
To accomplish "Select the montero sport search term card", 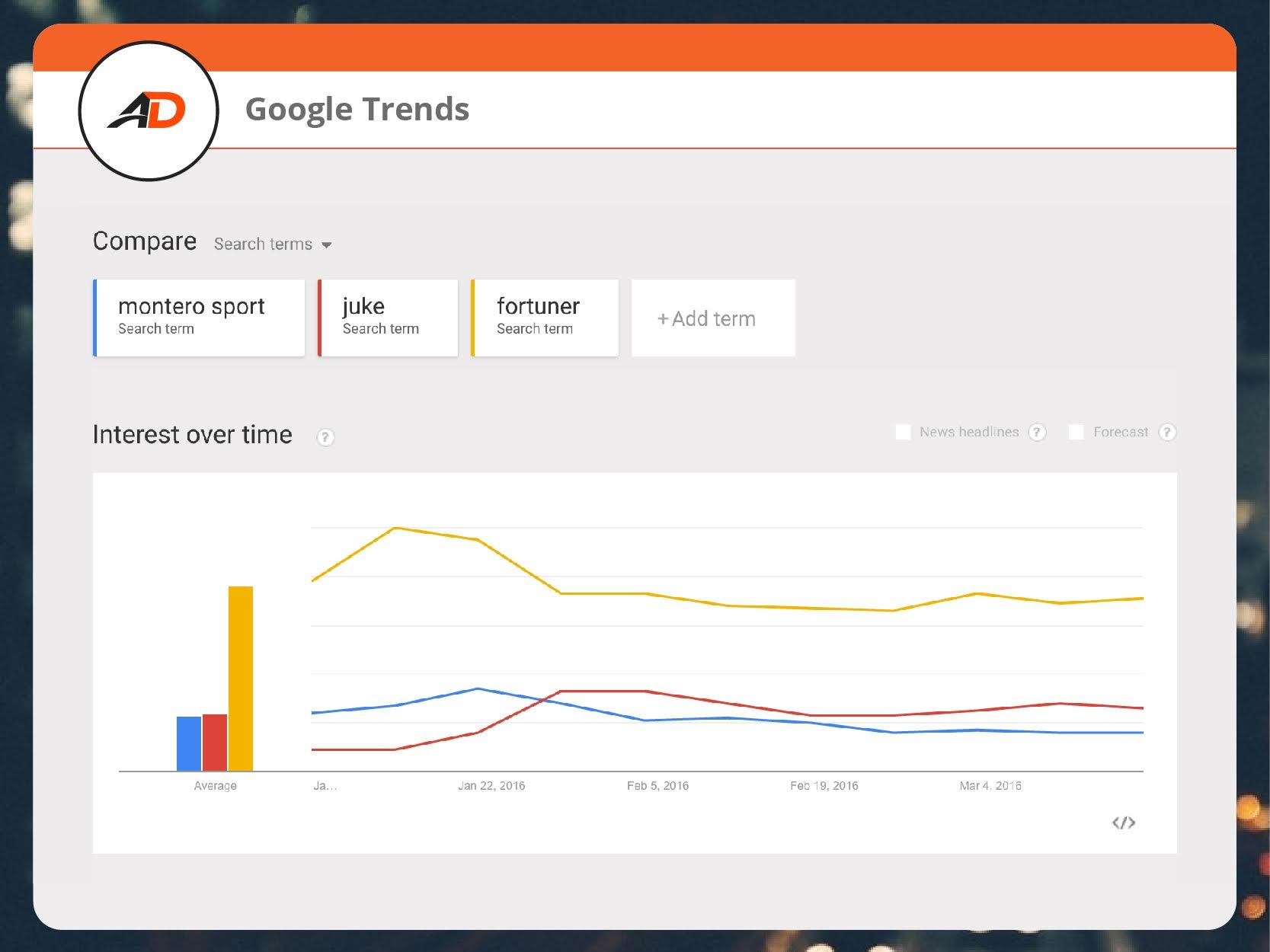I will coord(199,318).
